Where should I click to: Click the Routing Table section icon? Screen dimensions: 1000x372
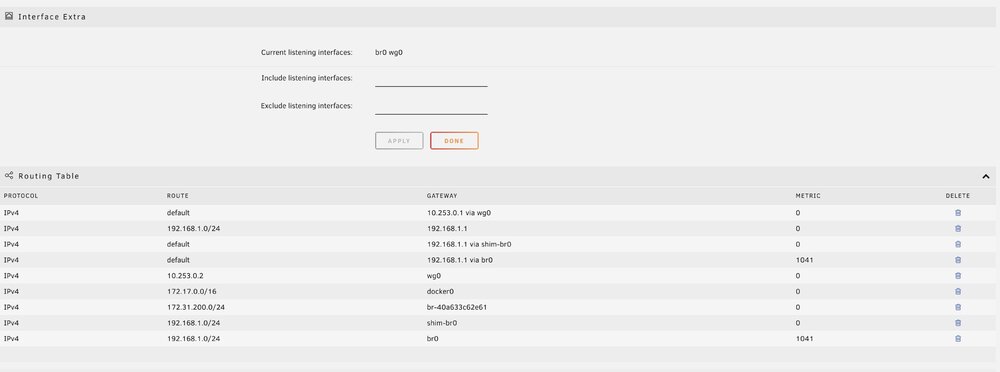[x=9, y=175]
